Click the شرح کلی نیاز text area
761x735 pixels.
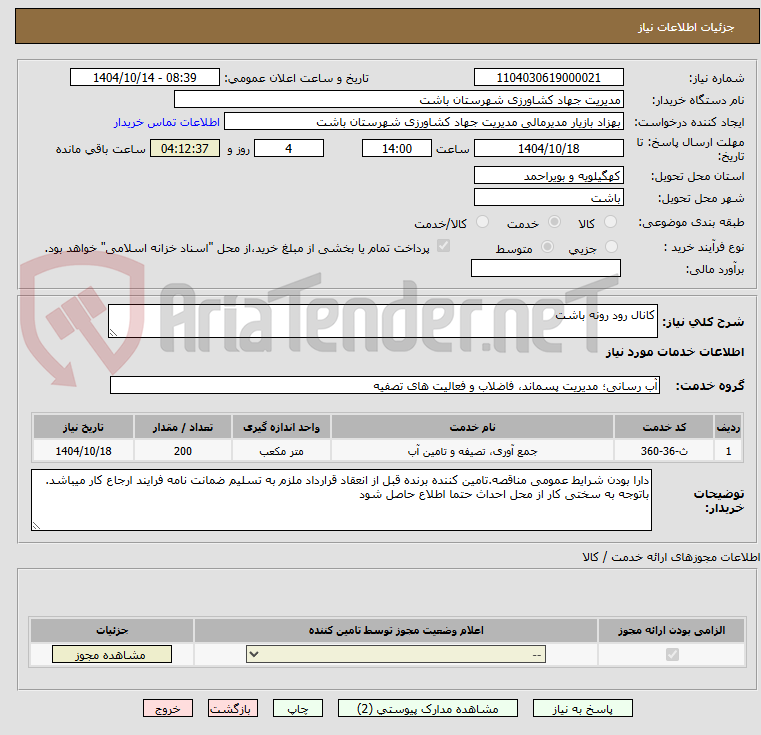pyautogui.click(x=383, y=321)
